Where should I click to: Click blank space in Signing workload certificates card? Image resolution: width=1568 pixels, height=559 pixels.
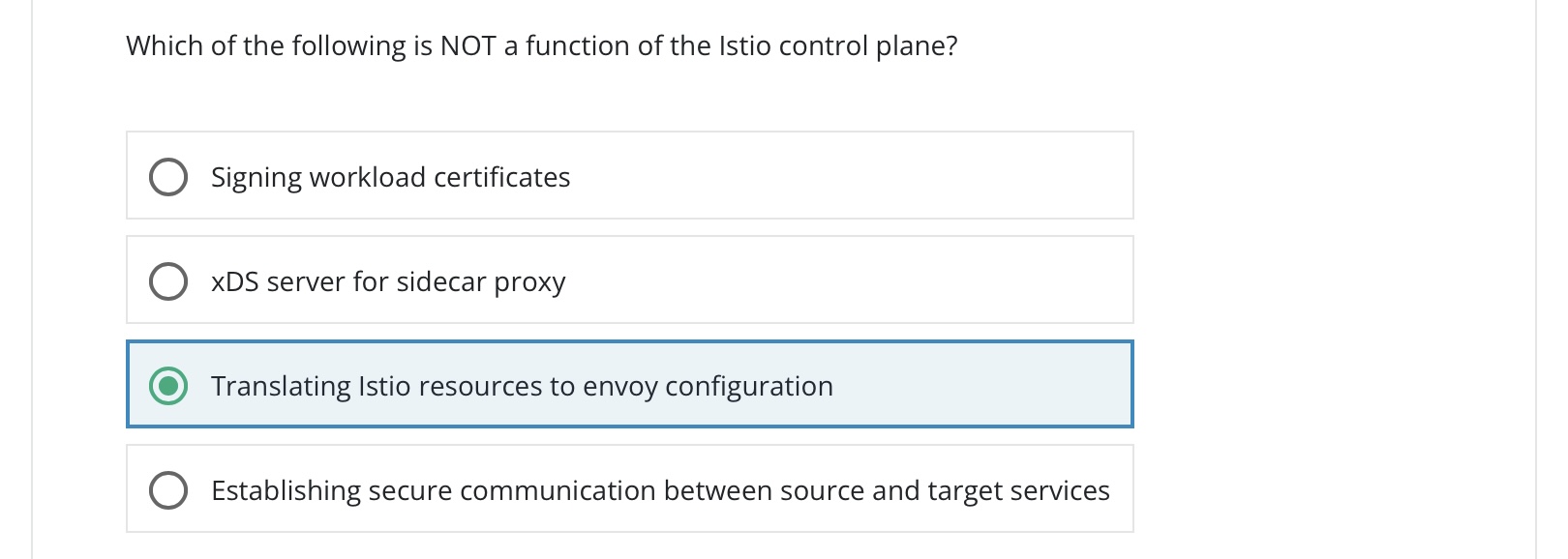pyautogui.click(x=852, y=176)
